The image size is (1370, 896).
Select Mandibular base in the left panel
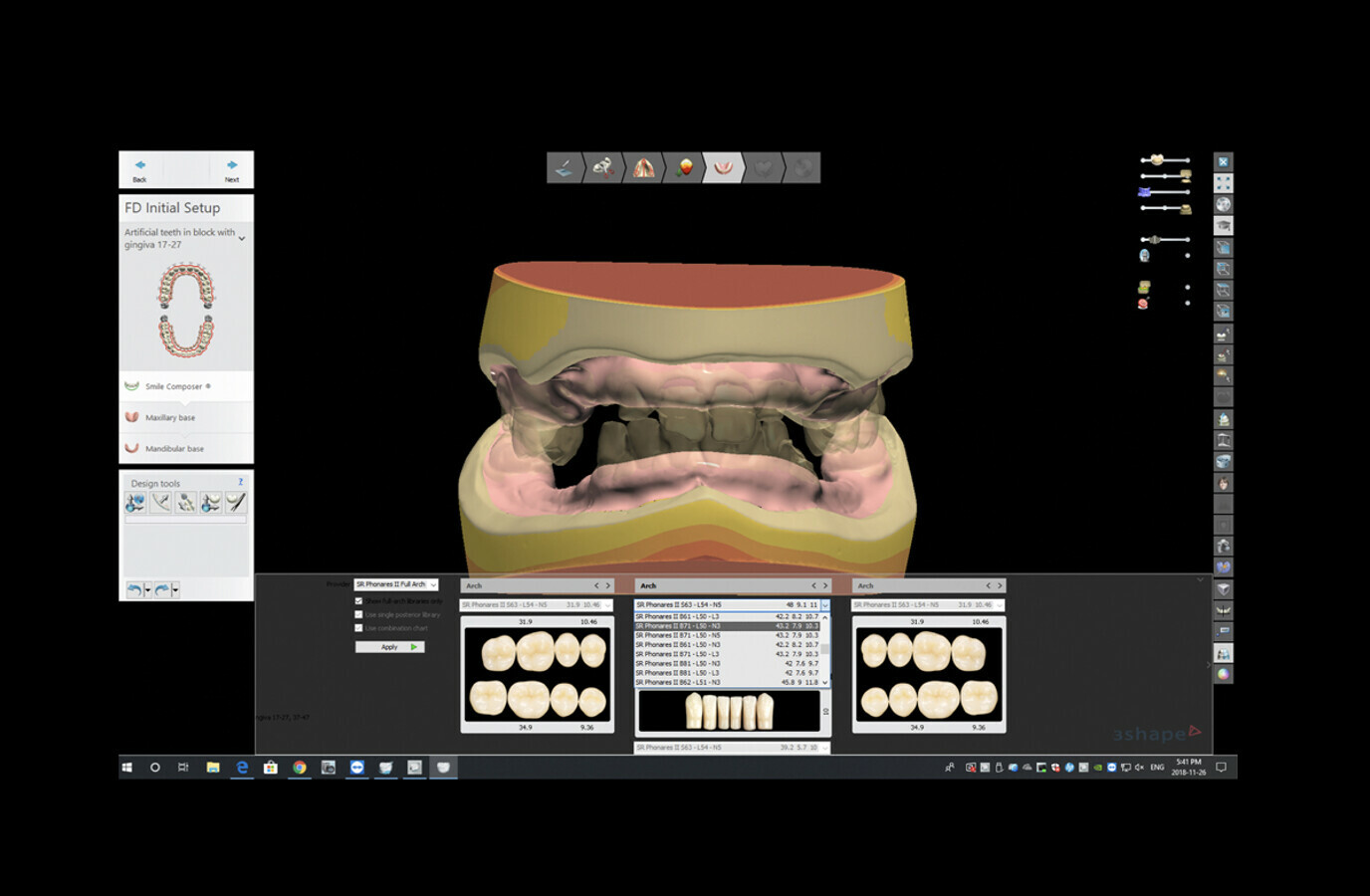(179, 448)
